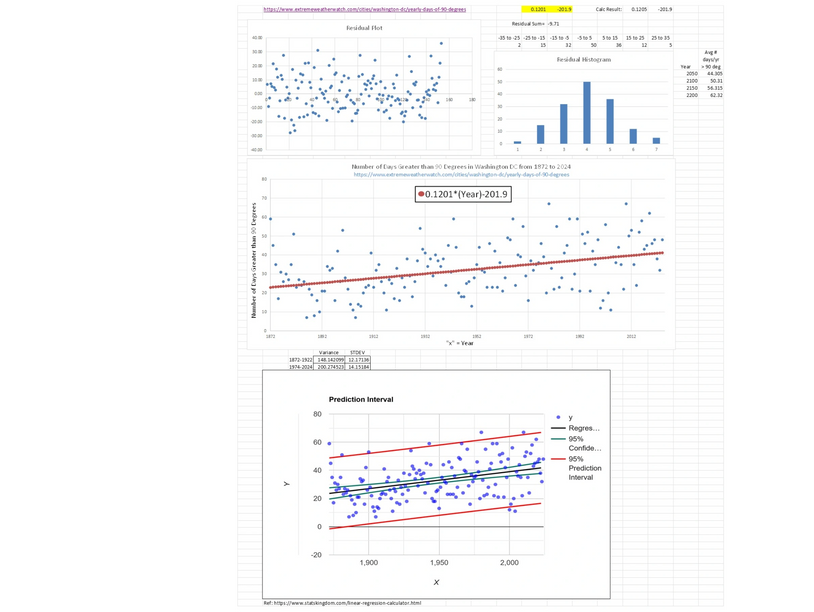
Task: Click the STDEV value 12.17136 cell
Action: [358, 358]
